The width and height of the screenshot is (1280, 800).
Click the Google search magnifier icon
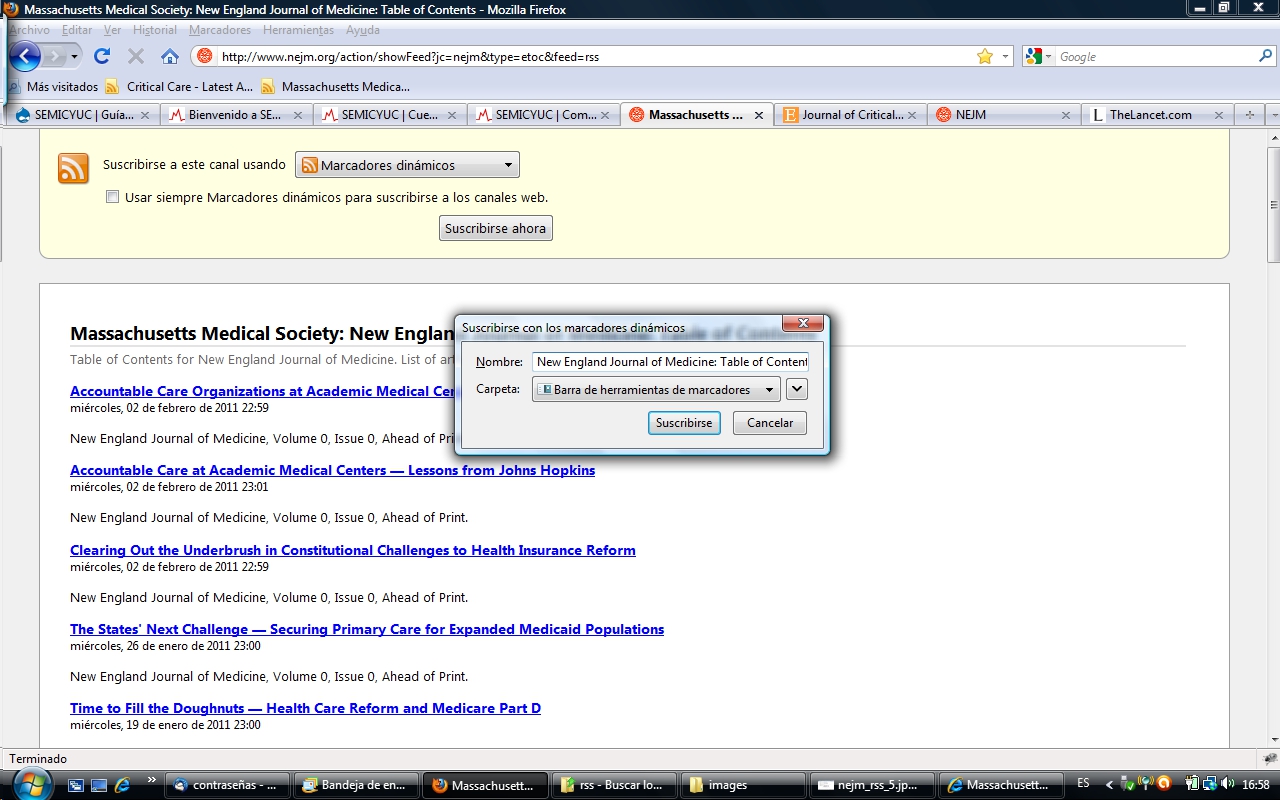coord(1266,56)
